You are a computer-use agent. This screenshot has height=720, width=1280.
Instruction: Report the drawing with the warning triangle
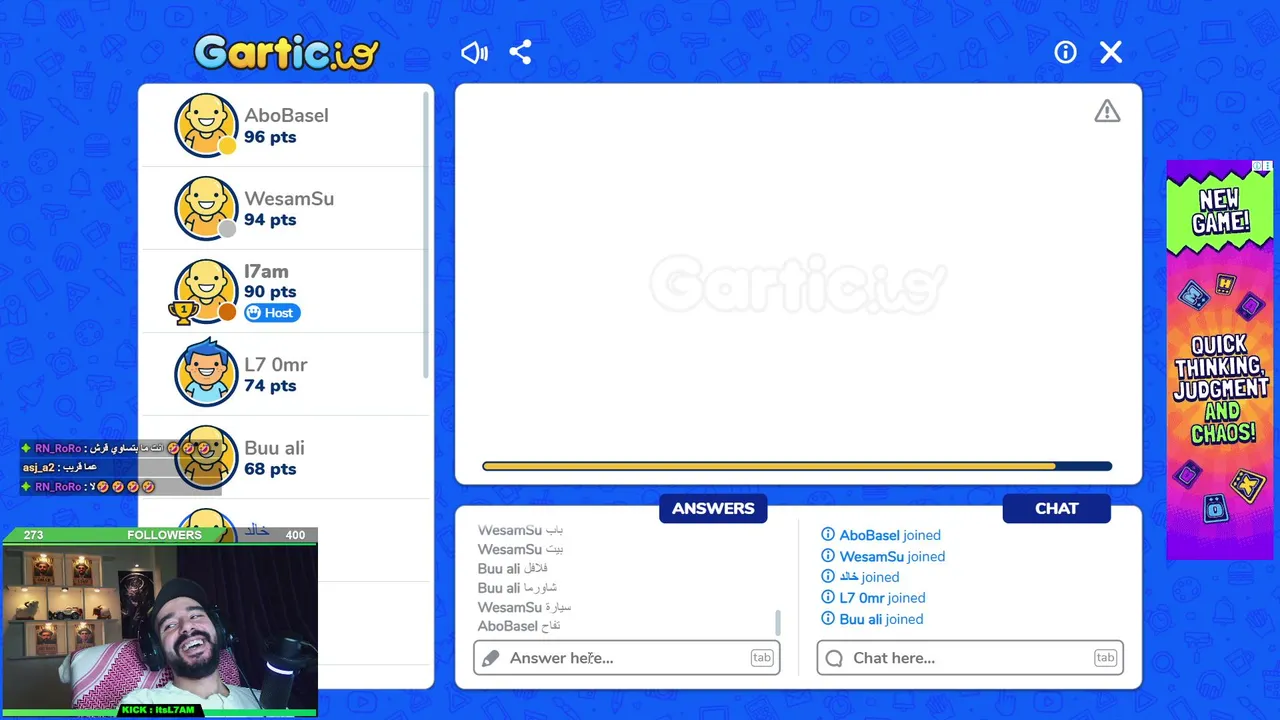click(1107, 111)
